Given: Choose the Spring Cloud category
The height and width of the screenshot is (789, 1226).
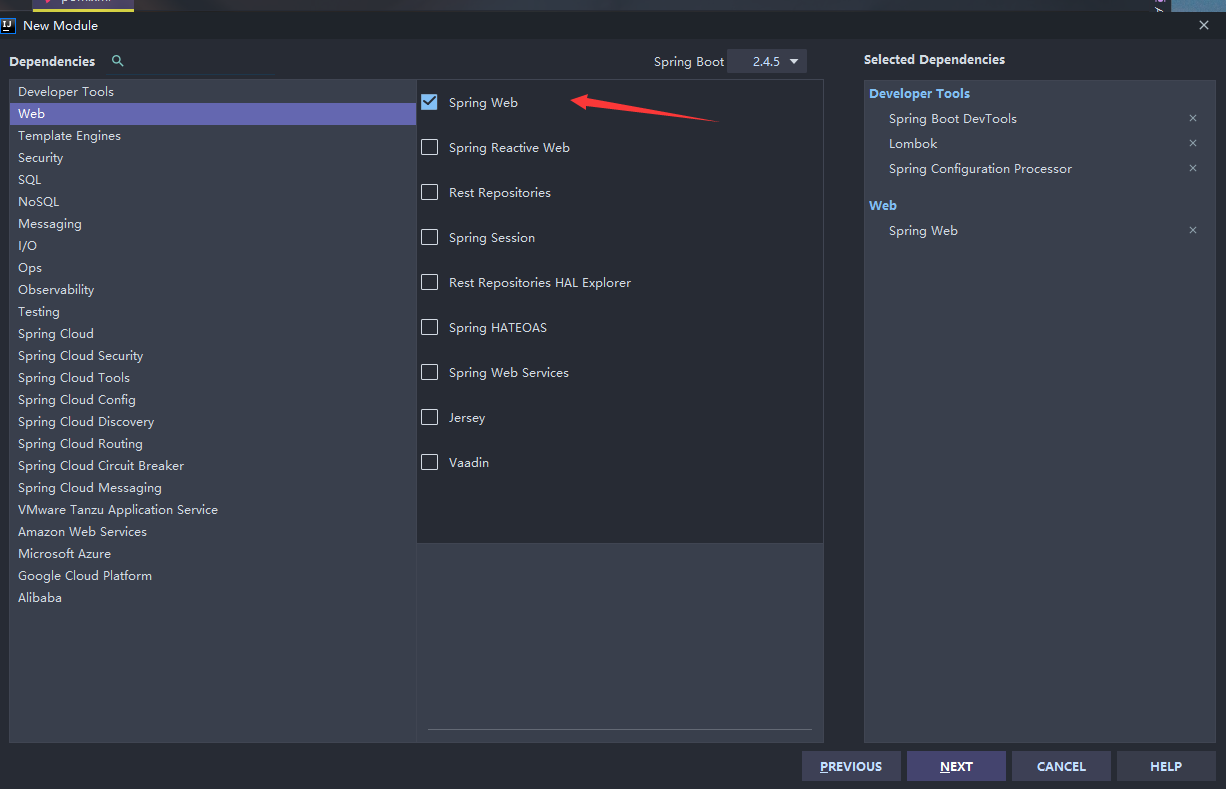Looking at the screenshot, I should [x=213, y=333].
